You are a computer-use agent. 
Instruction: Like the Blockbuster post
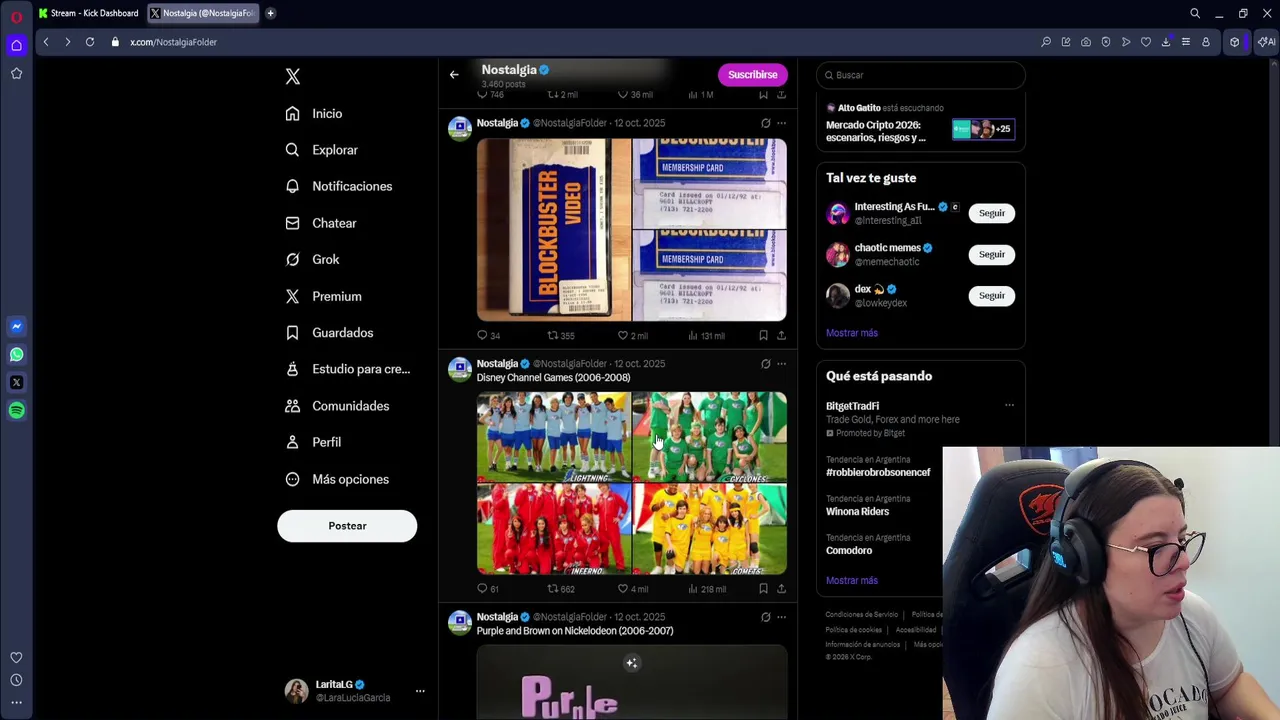(632, 336)
